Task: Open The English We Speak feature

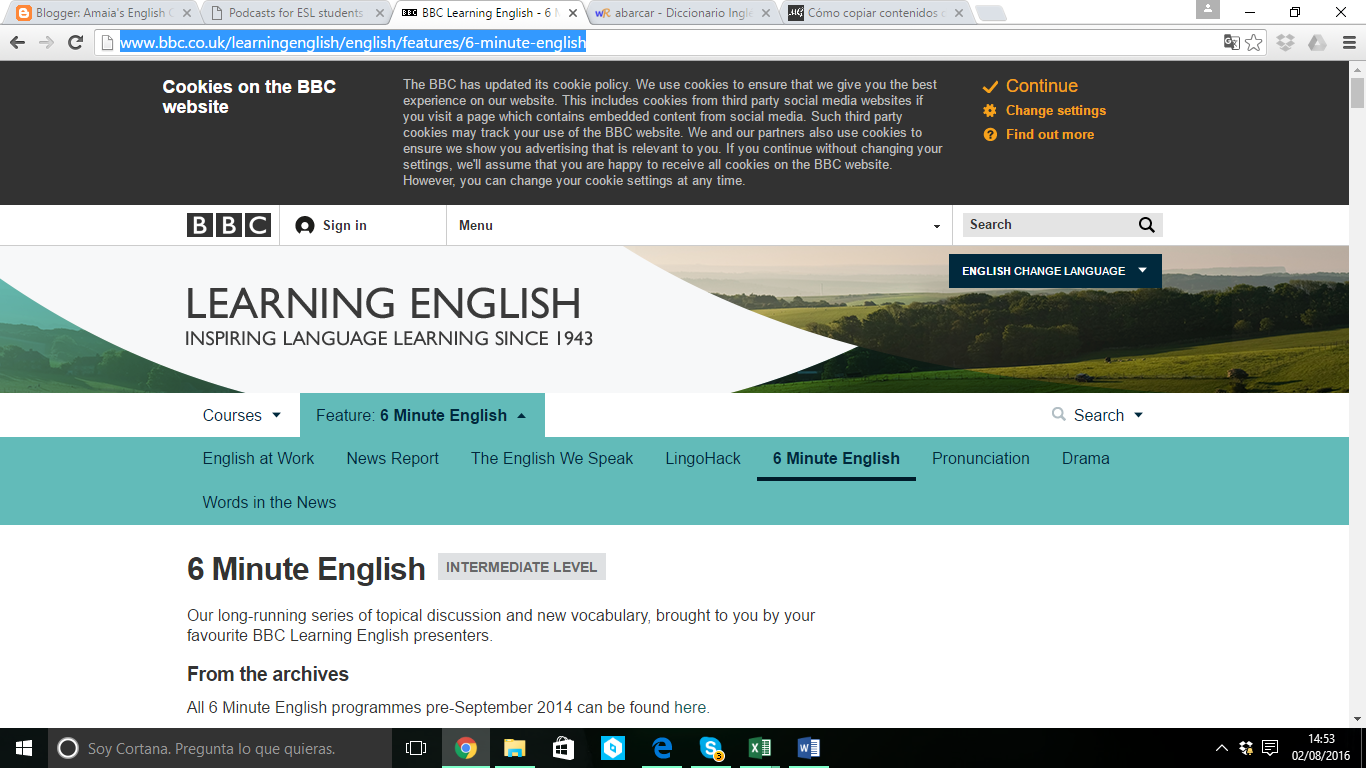Action: pos(552,458)
